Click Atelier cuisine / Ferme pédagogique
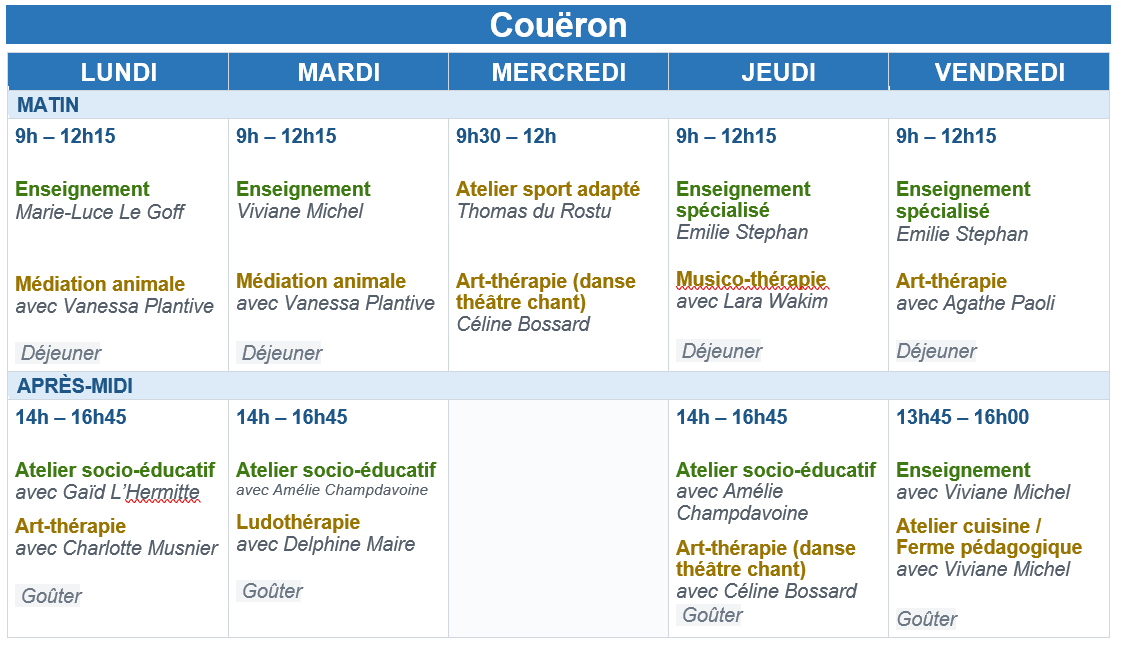The width and height of the screenshot is (1123, 654). click(989, 537)
